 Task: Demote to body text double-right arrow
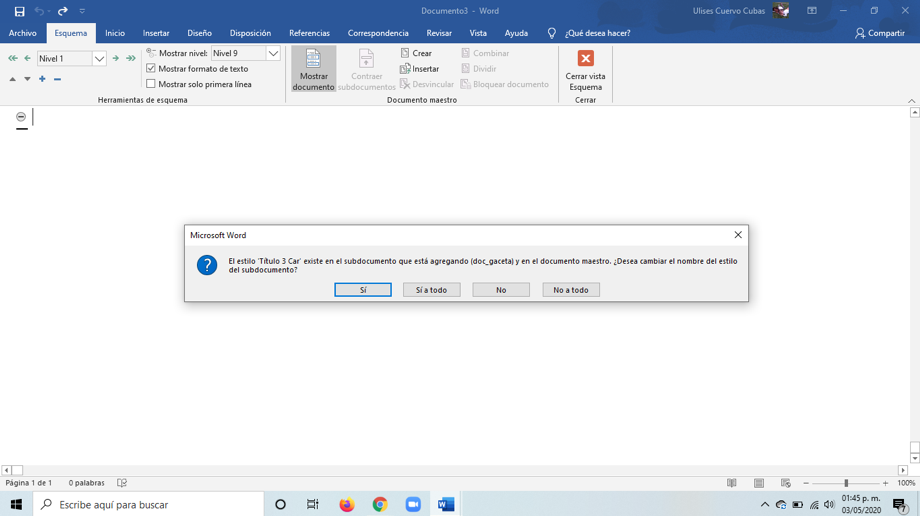[x=131, y=58]
